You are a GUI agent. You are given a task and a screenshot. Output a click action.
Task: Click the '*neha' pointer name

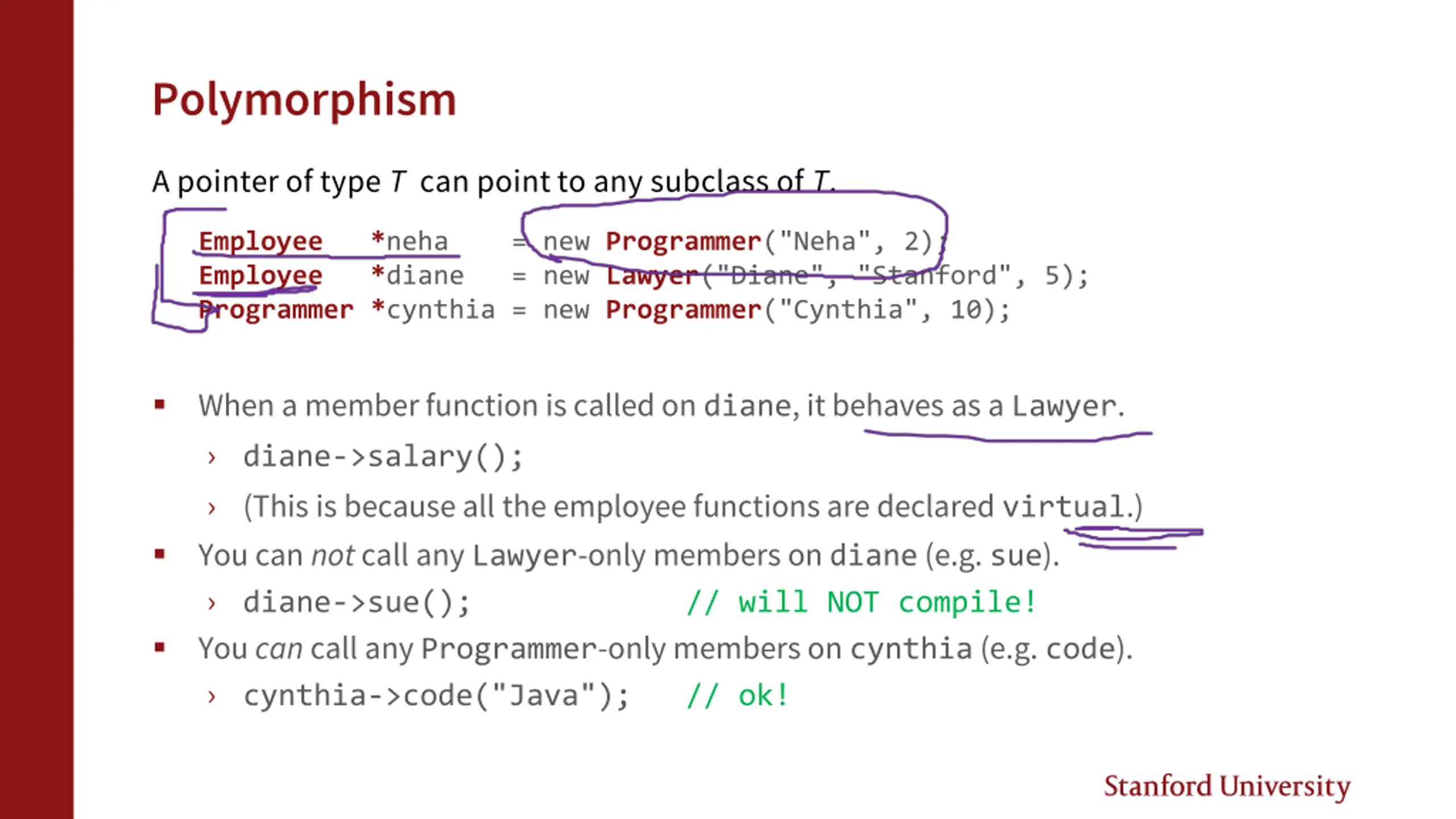[x=409, y=242]
